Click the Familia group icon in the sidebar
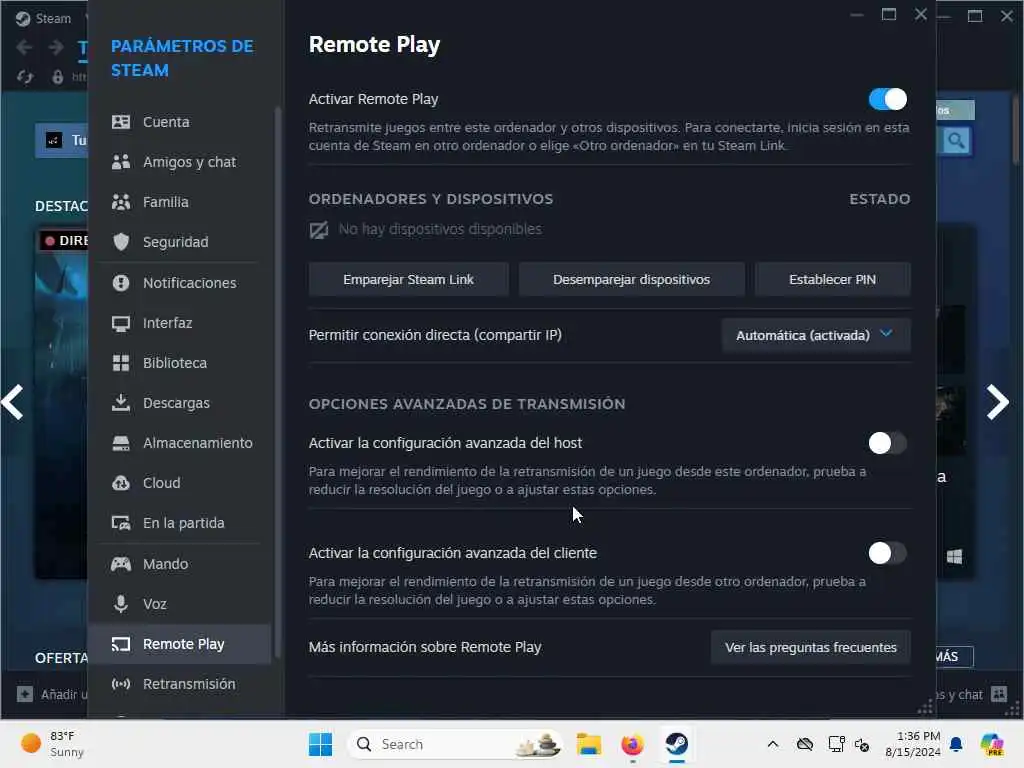This screenshot has height=768, width=1024. click(121, 202)
